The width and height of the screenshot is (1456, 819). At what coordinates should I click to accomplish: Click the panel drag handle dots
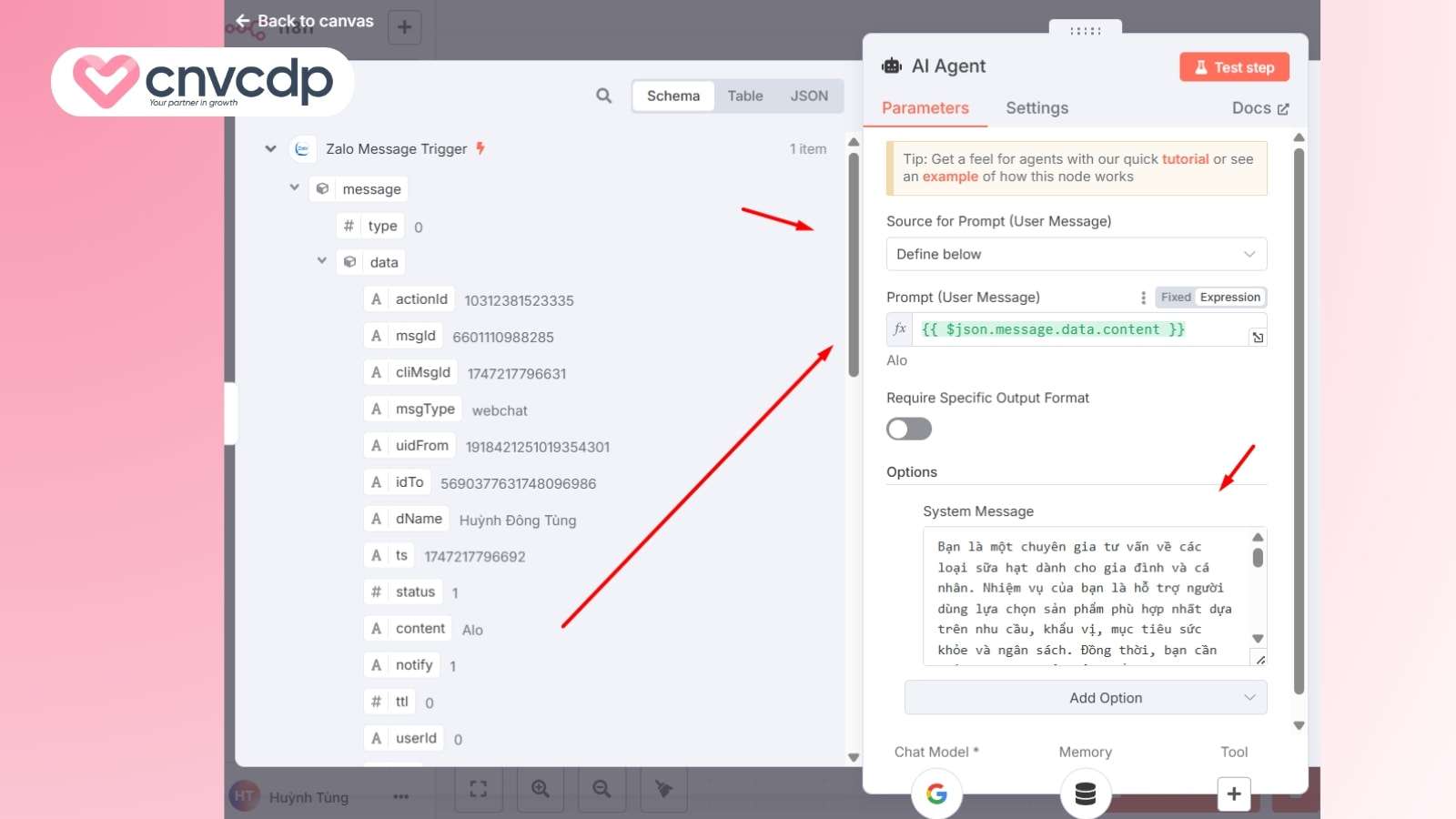pyautogui.click(x=1085, y=30)
